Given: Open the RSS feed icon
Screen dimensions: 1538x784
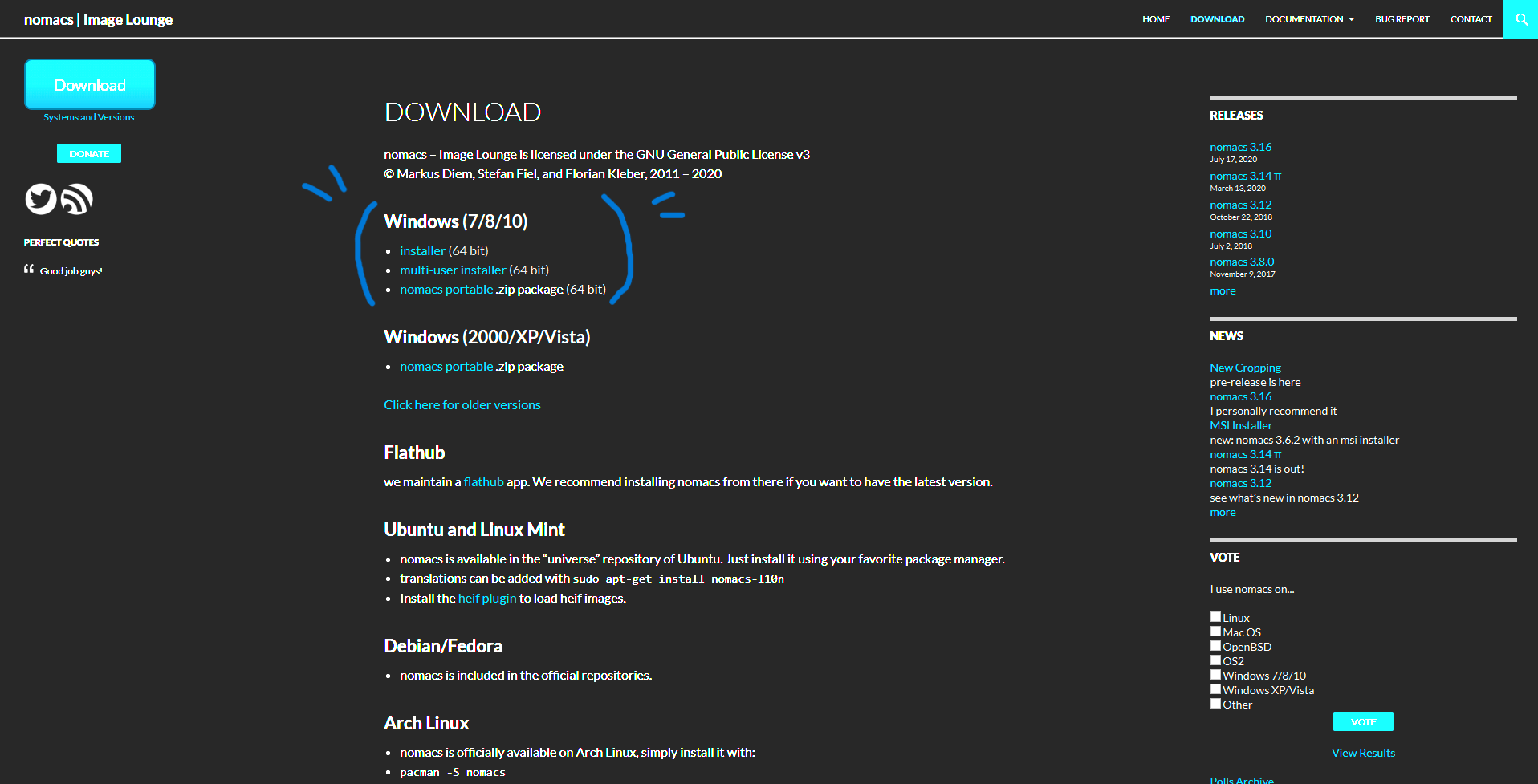Looking at the screenshot, I should click(77, 199).
